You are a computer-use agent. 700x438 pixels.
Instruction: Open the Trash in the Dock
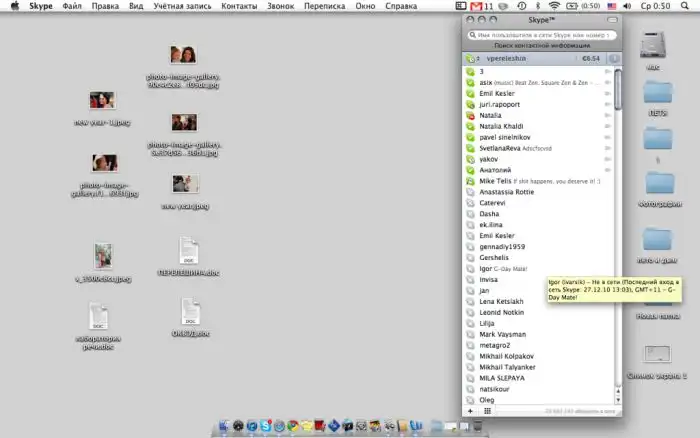point(479,427)
